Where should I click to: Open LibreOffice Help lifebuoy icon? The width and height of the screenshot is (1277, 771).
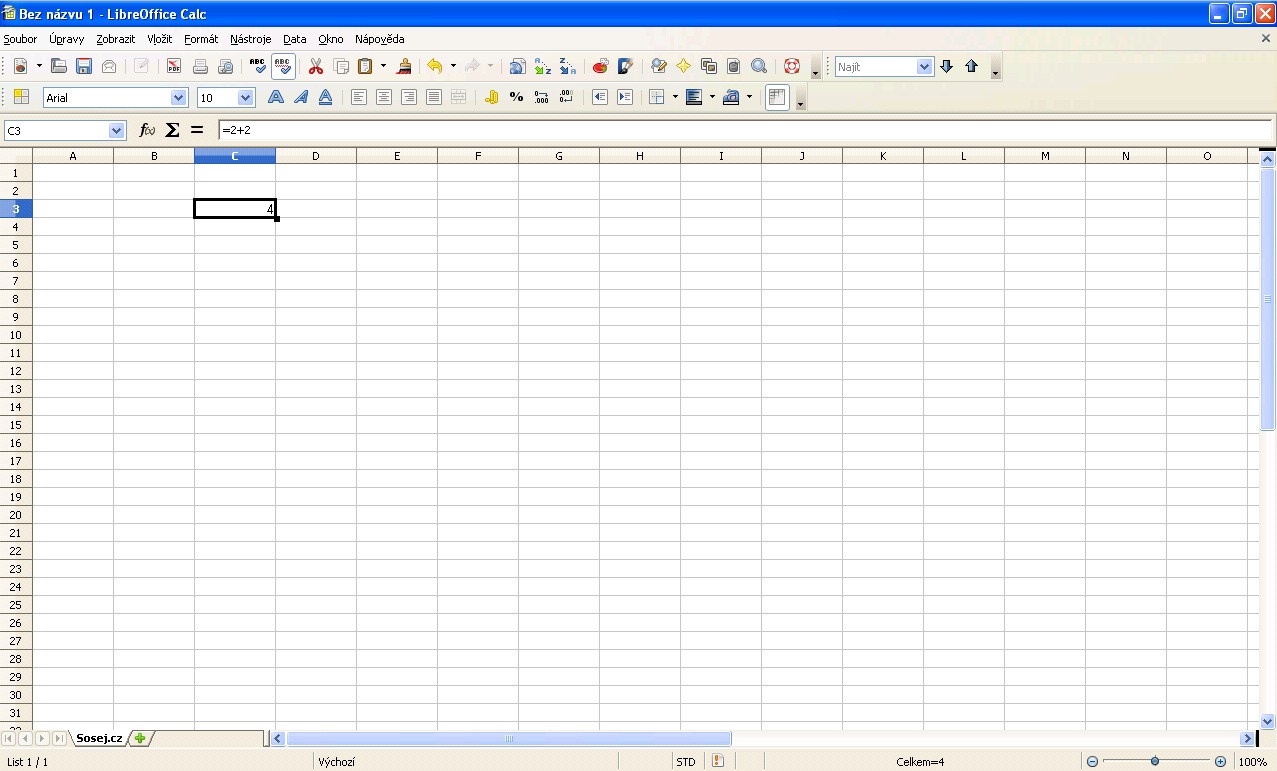[792, 67]
